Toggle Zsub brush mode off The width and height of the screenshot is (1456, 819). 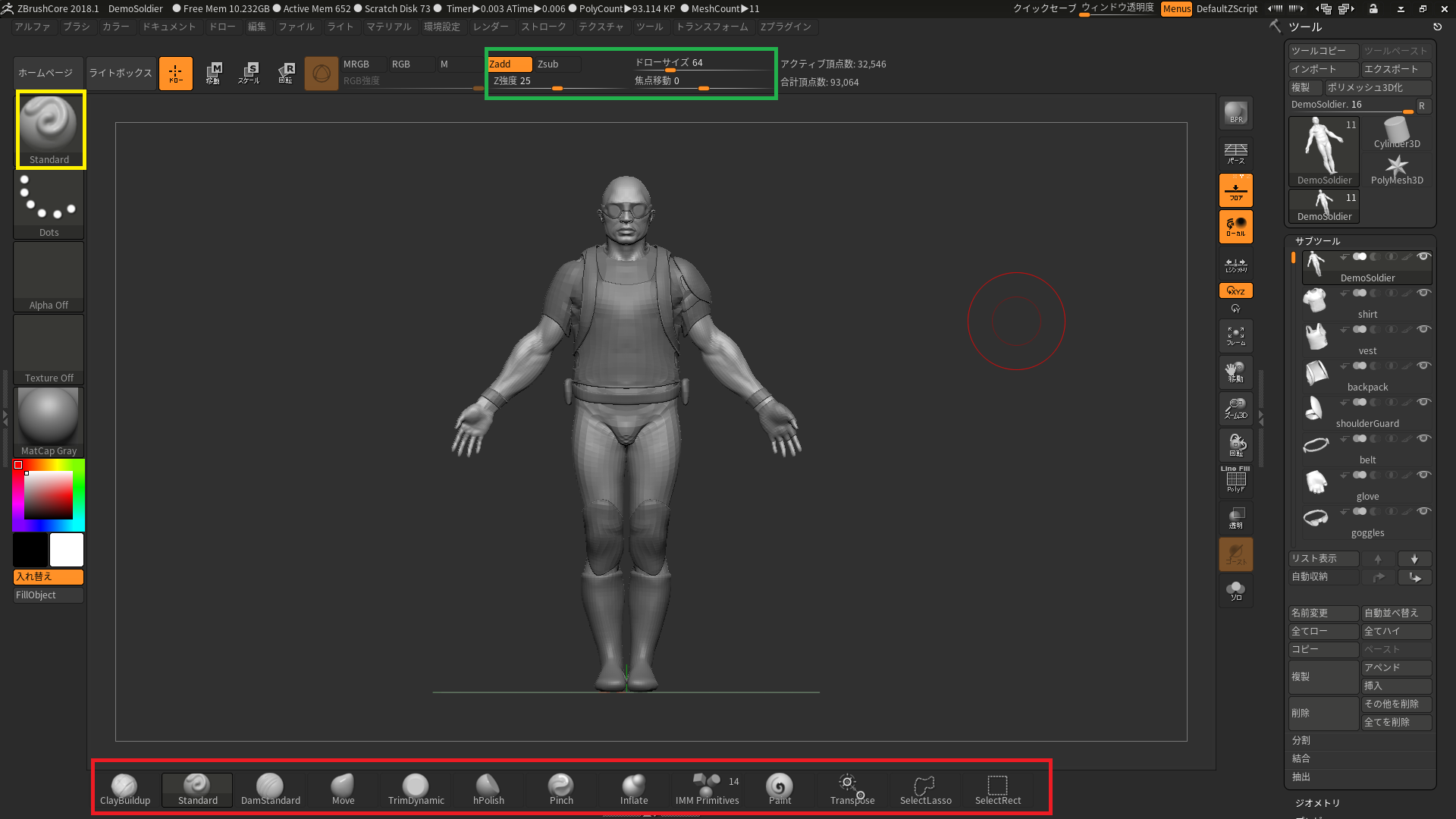click(x=548, y=63)
